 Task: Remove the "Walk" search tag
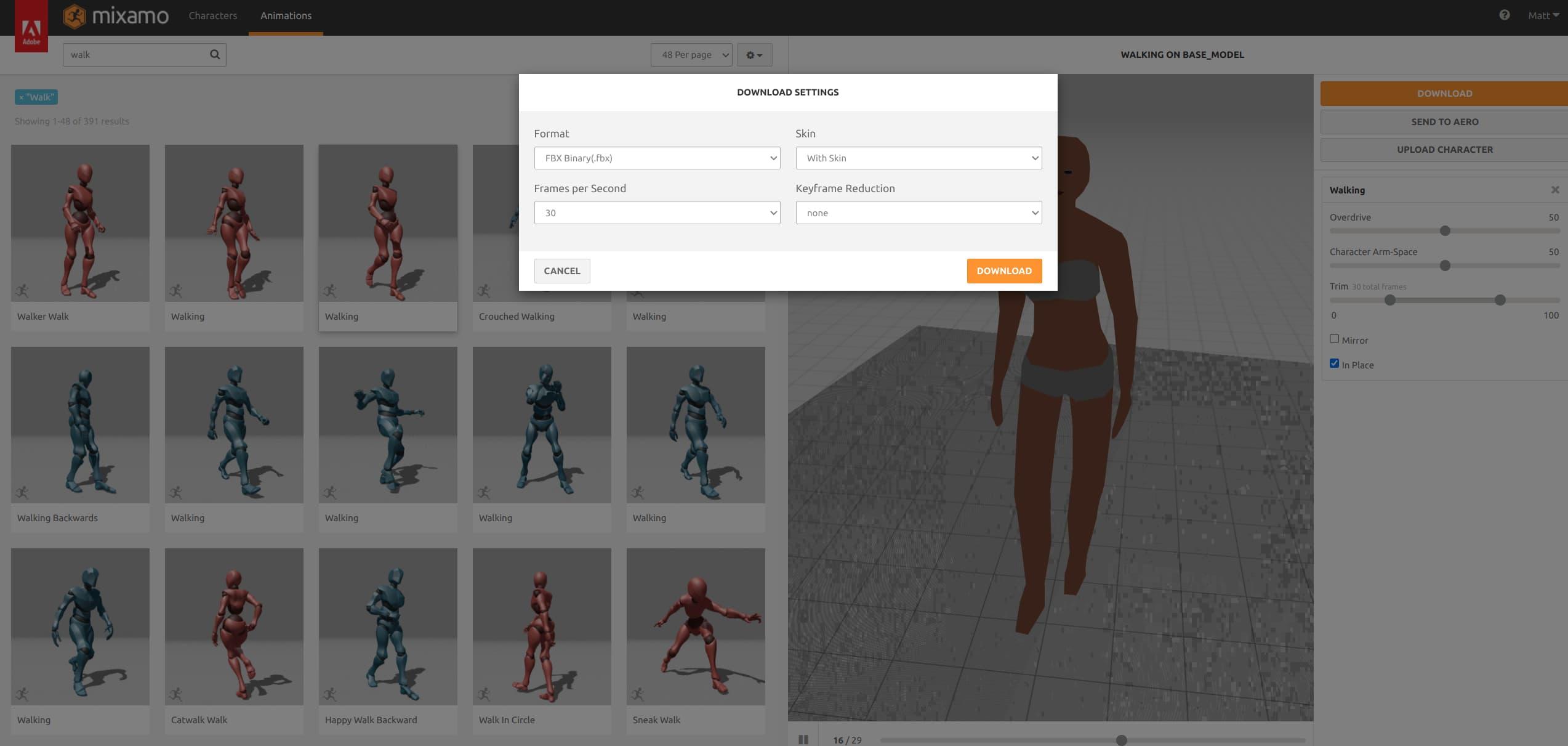(22, 97)
